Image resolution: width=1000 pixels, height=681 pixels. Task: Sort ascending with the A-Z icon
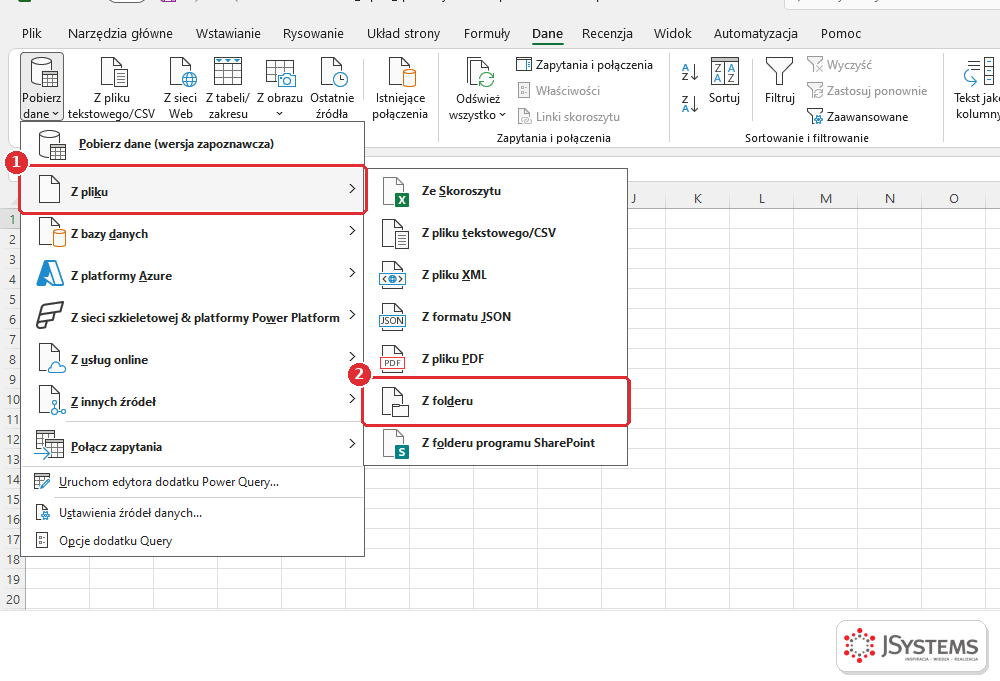pyautogui.click(x=689, y=71)
